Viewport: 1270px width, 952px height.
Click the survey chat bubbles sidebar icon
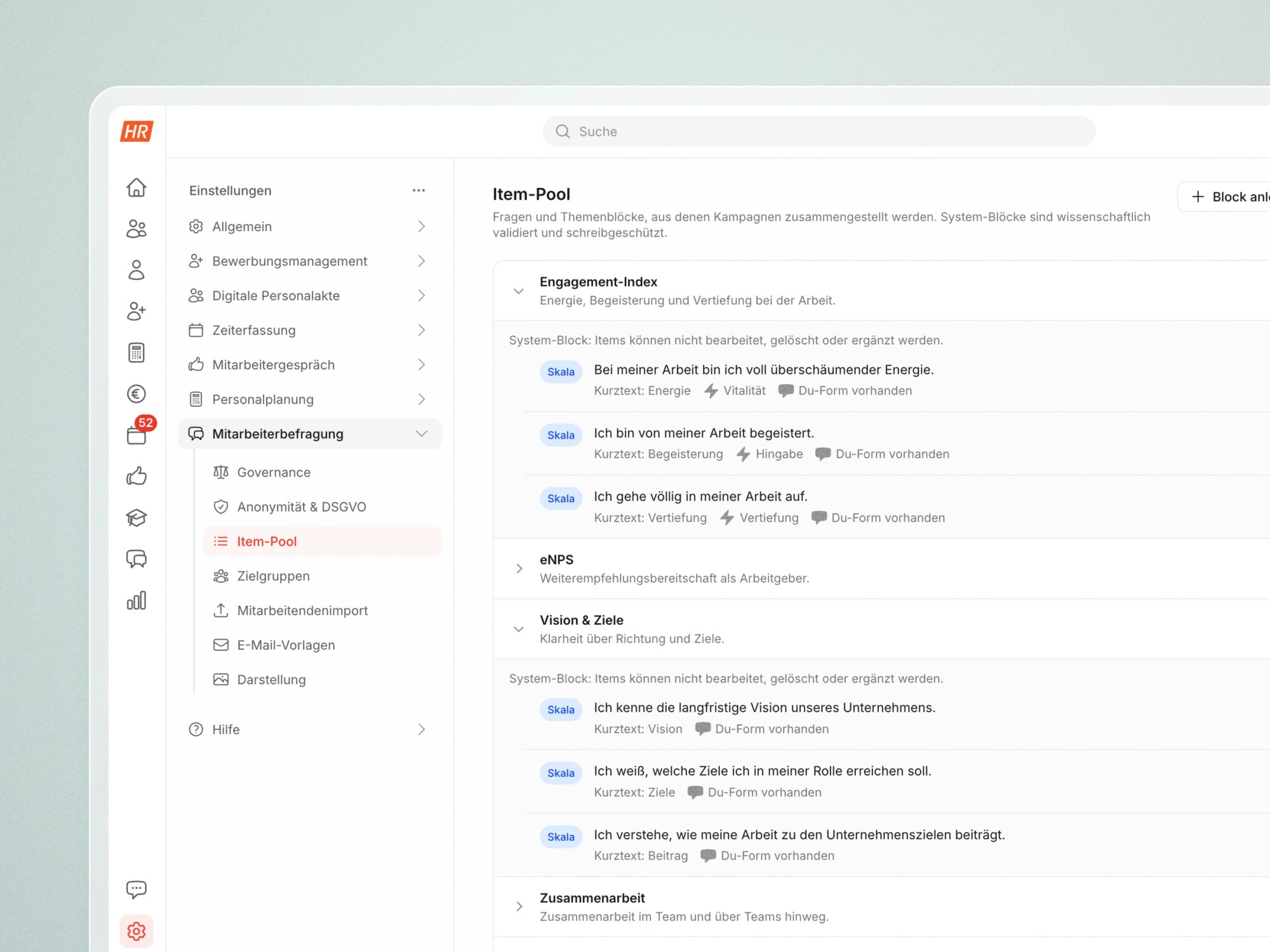click(x=137, y=559)
